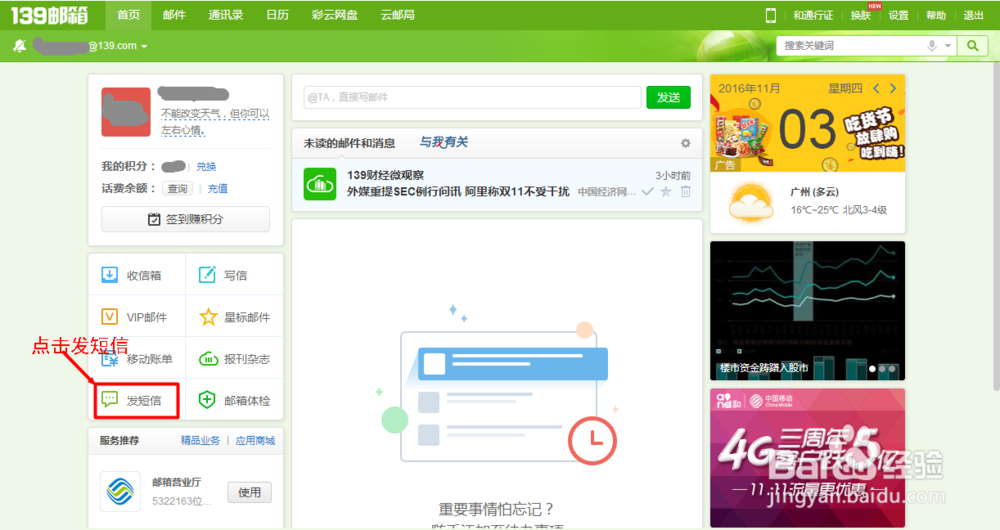The image size is (1000, 530).
Task: Click 换肤 skin link
Action: point(860,15)
